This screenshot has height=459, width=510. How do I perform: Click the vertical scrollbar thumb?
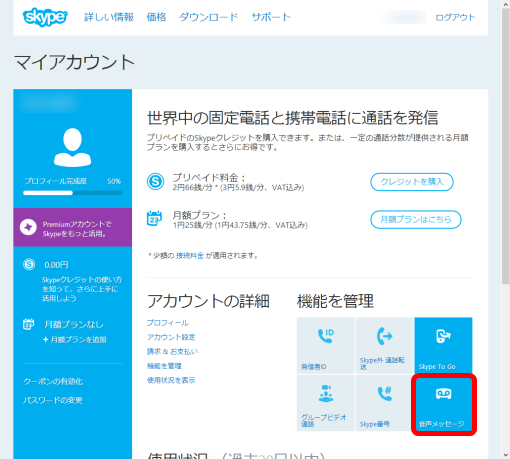coord(506,146)
